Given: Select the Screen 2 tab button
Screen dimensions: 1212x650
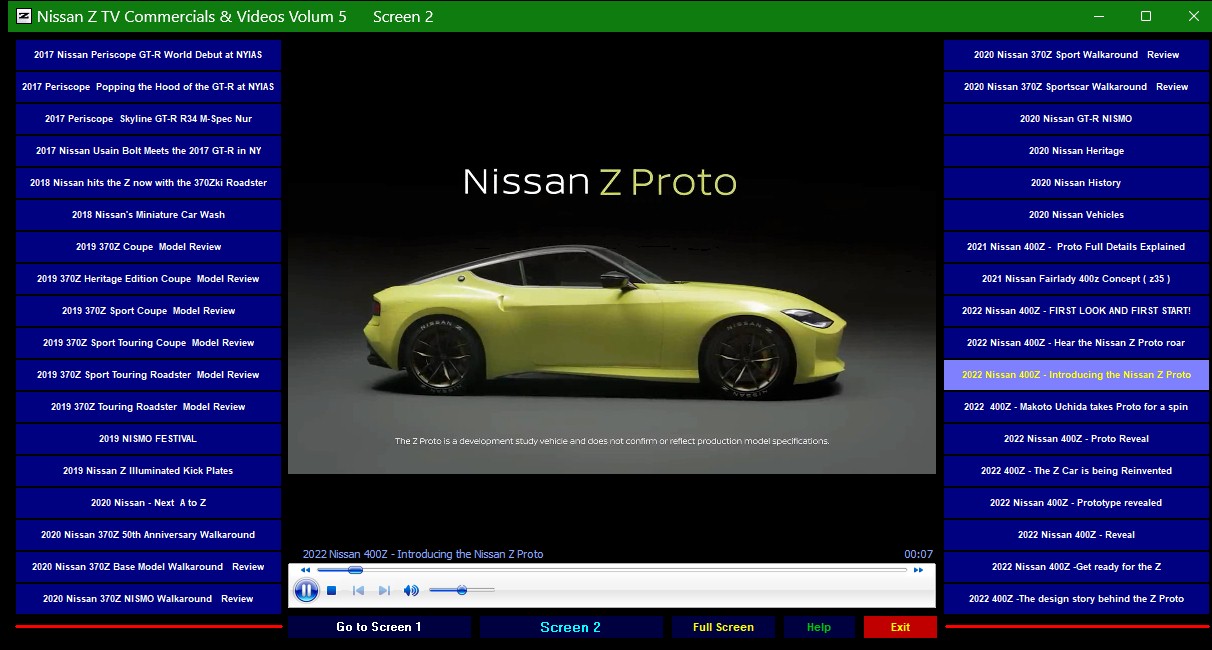Looking at the screenshot, I should [570, 627].
